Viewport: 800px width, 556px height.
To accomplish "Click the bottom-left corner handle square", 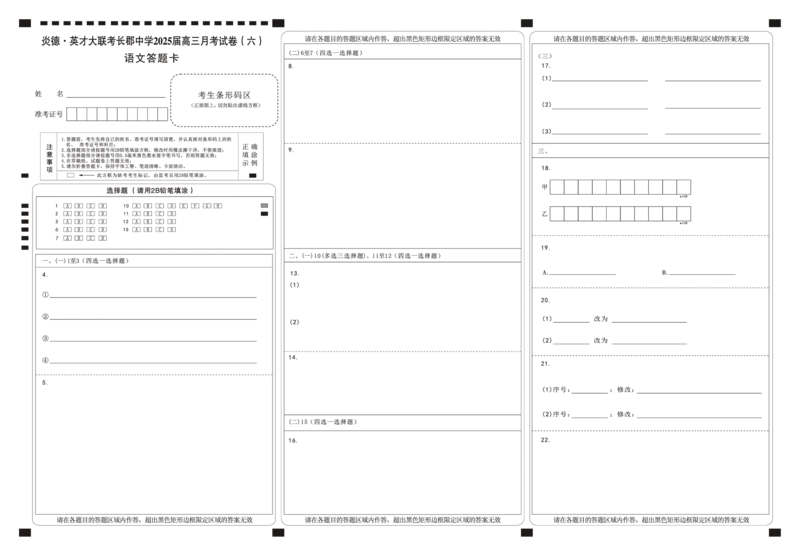I will tap(22, 536).
